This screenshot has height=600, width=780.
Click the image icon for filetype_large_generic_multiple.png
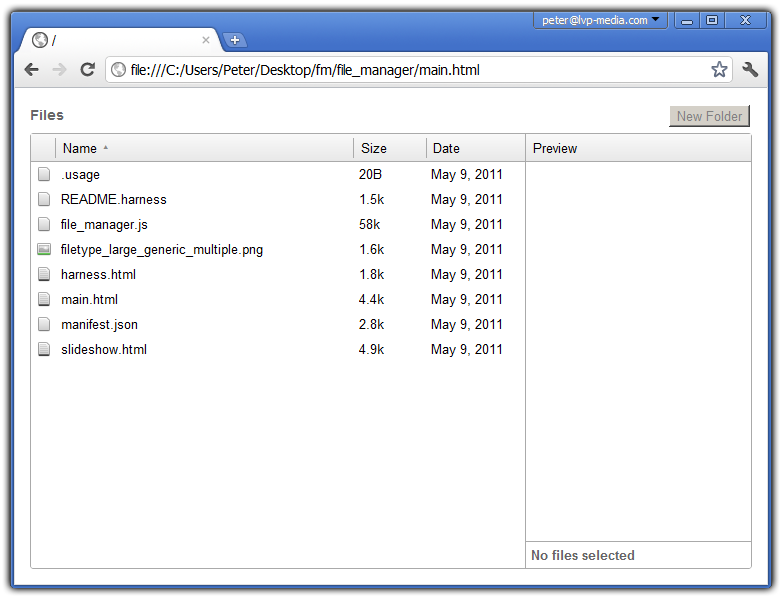[x=44, y=249]
